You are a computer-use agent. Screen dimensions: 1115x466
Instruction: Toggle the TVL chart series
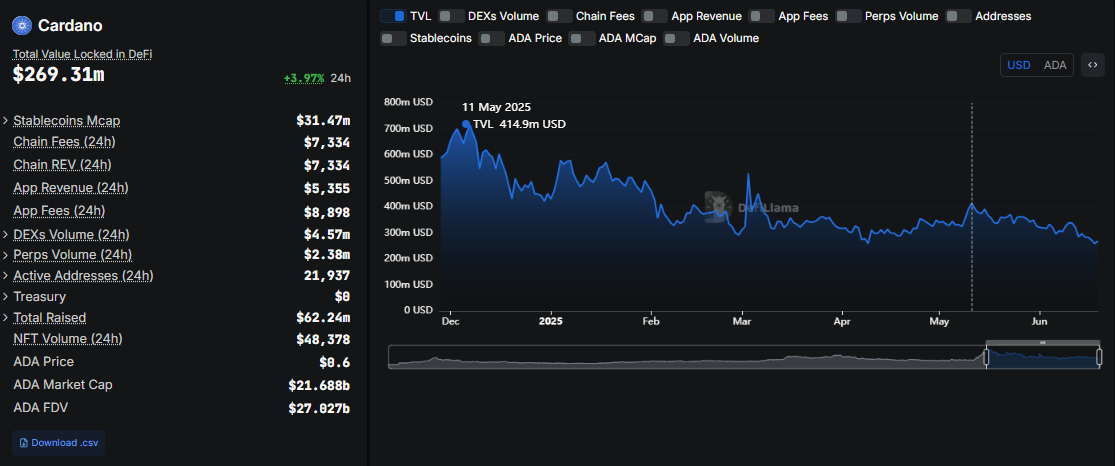pos(393,16)
